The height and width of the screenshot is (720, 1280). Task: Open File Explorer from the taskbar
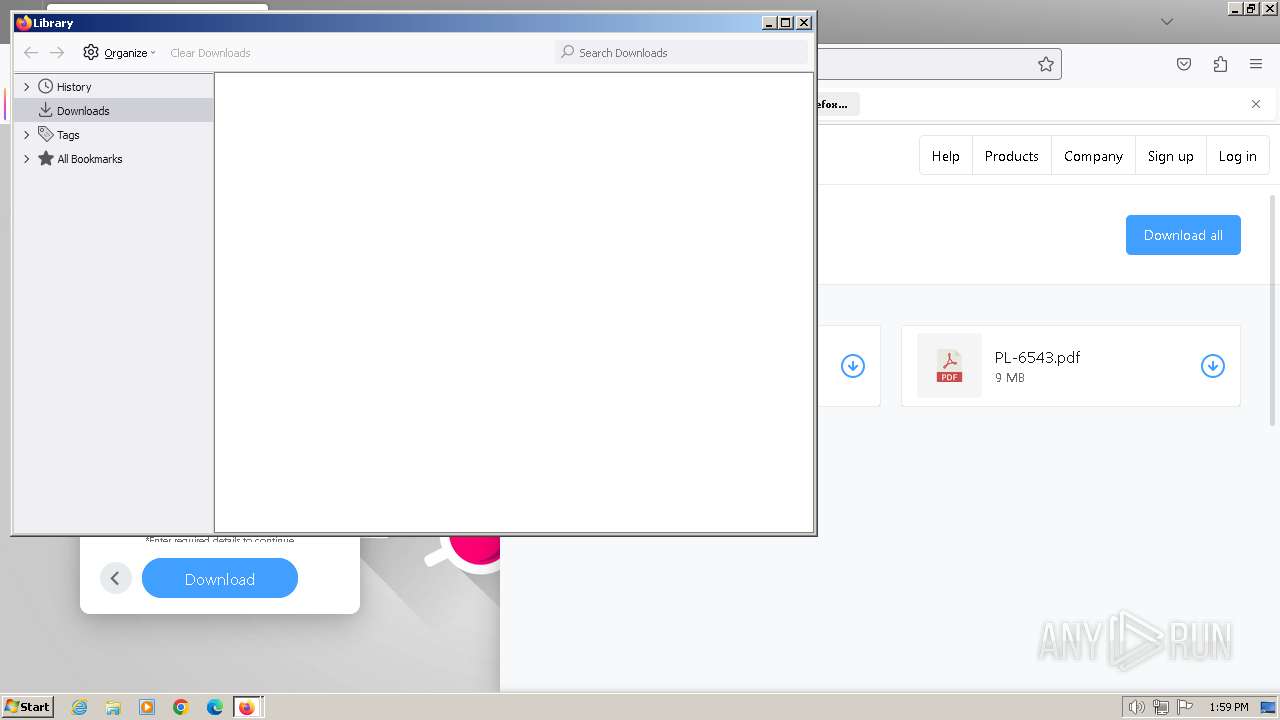113,707
